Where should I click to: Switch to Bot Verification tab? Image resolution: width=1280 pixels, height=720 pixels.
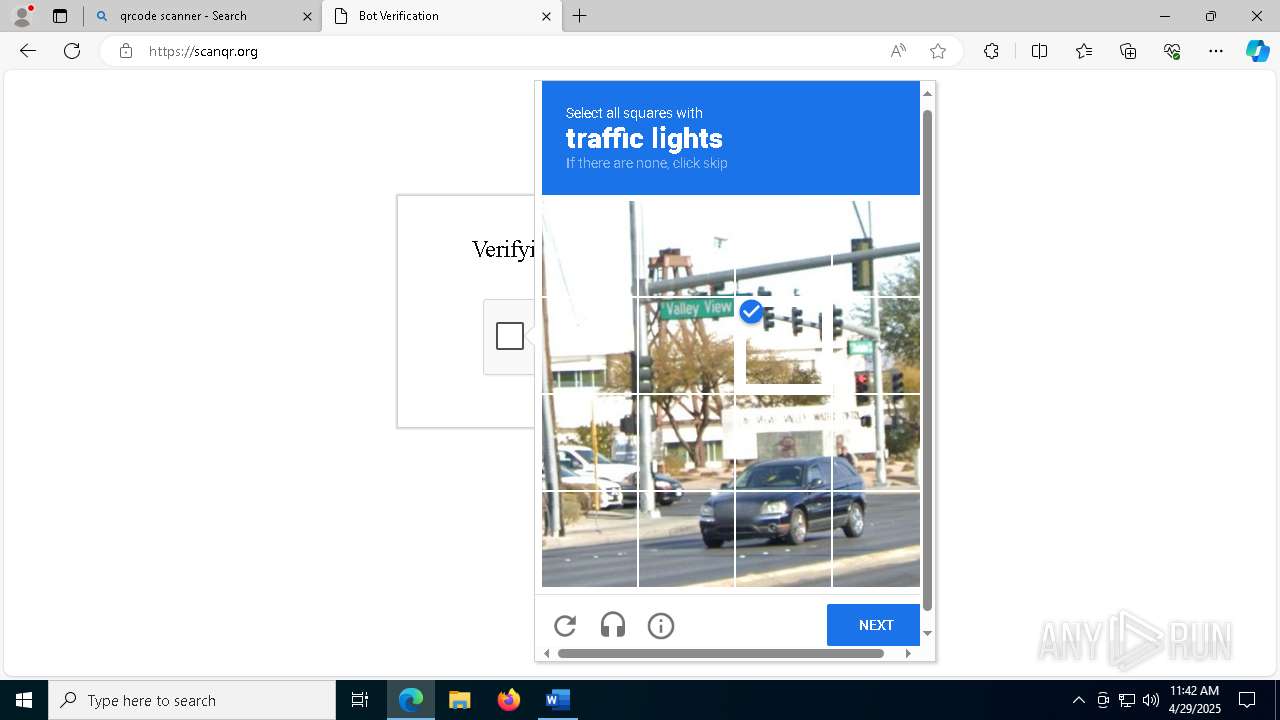442,16
